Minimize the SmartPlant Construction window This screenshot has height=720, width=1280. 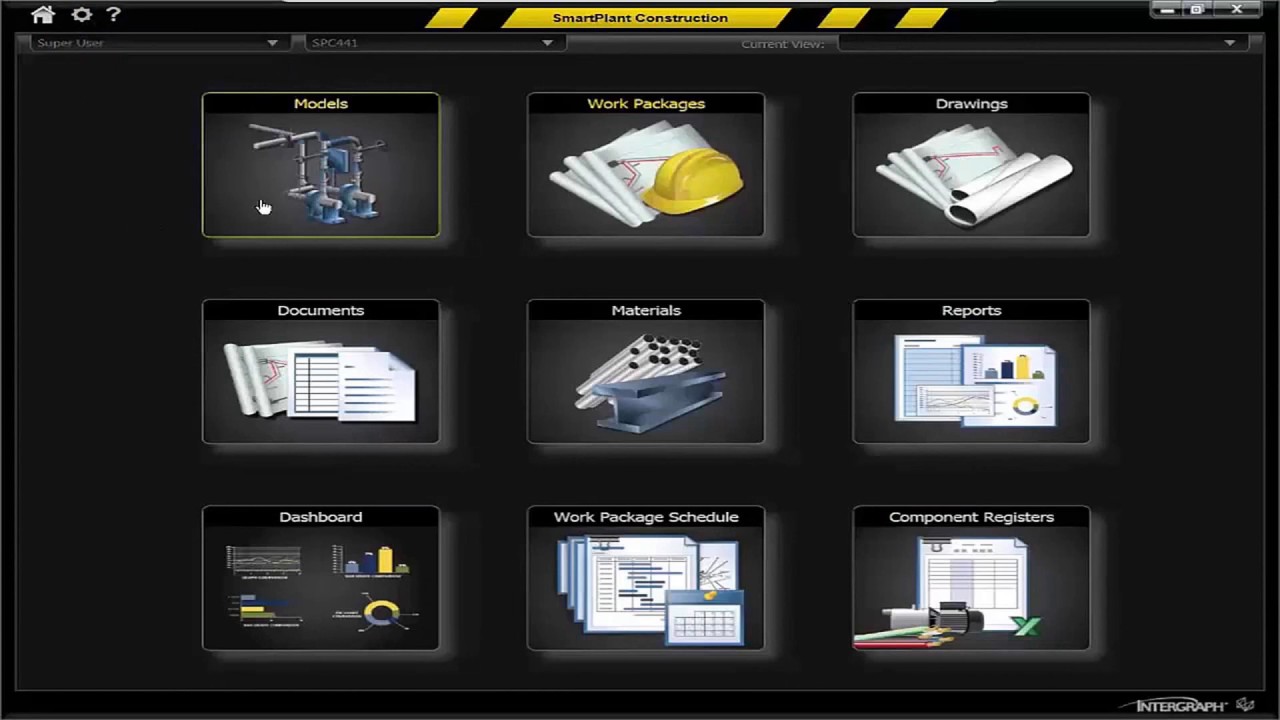click(1166, 9)
